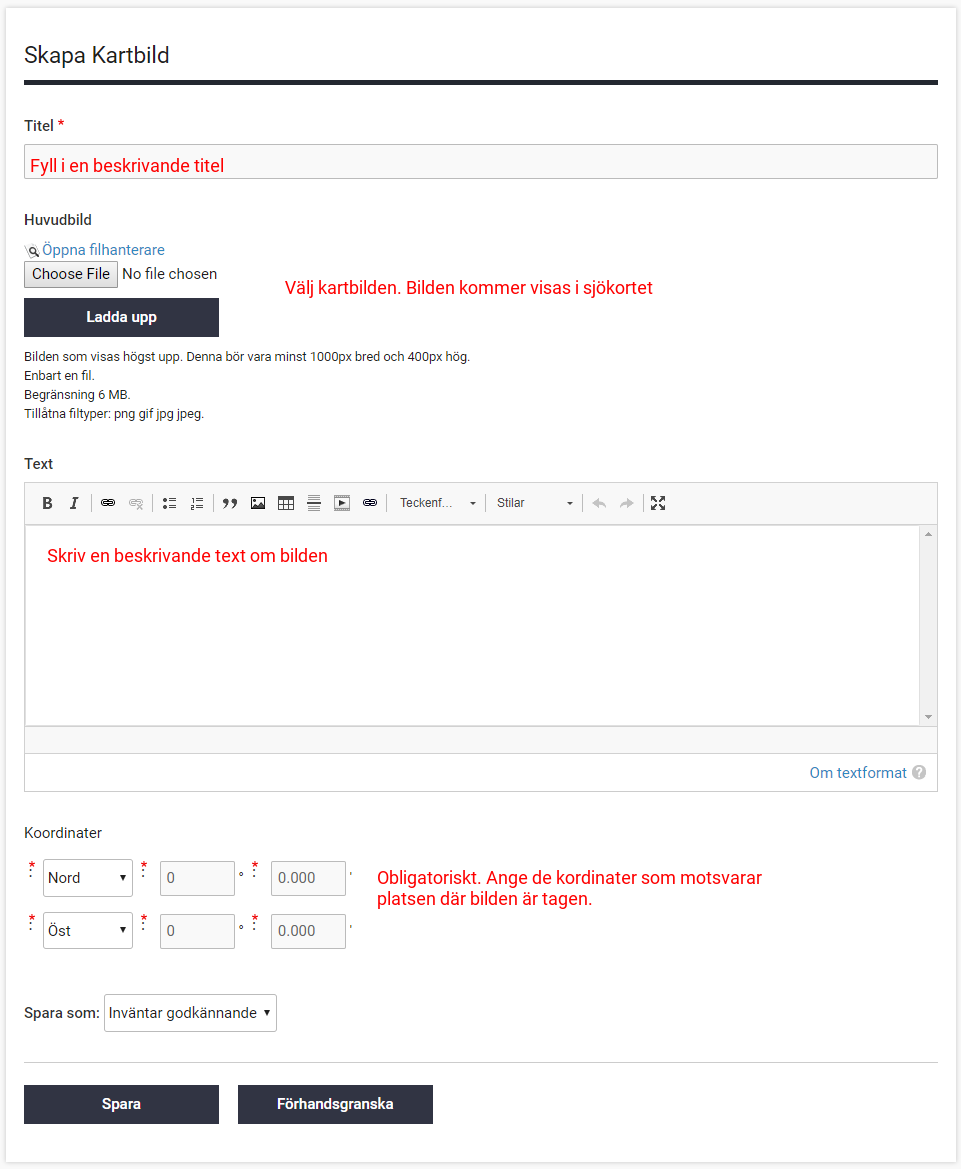Open the Stilar styles dropdown
961x1169 pixels.
[x=534, y=503]
